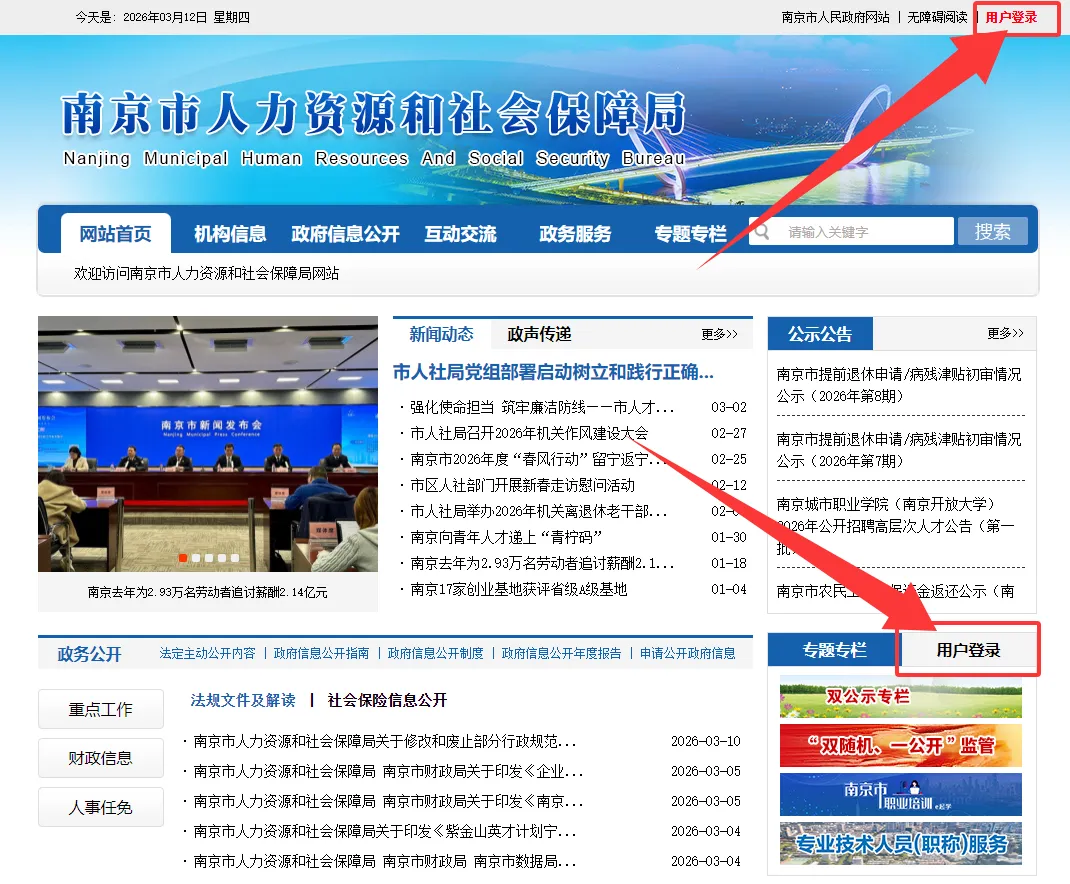Open news 市区人社部门开展新春走访慰问活动

pos(522,485)
